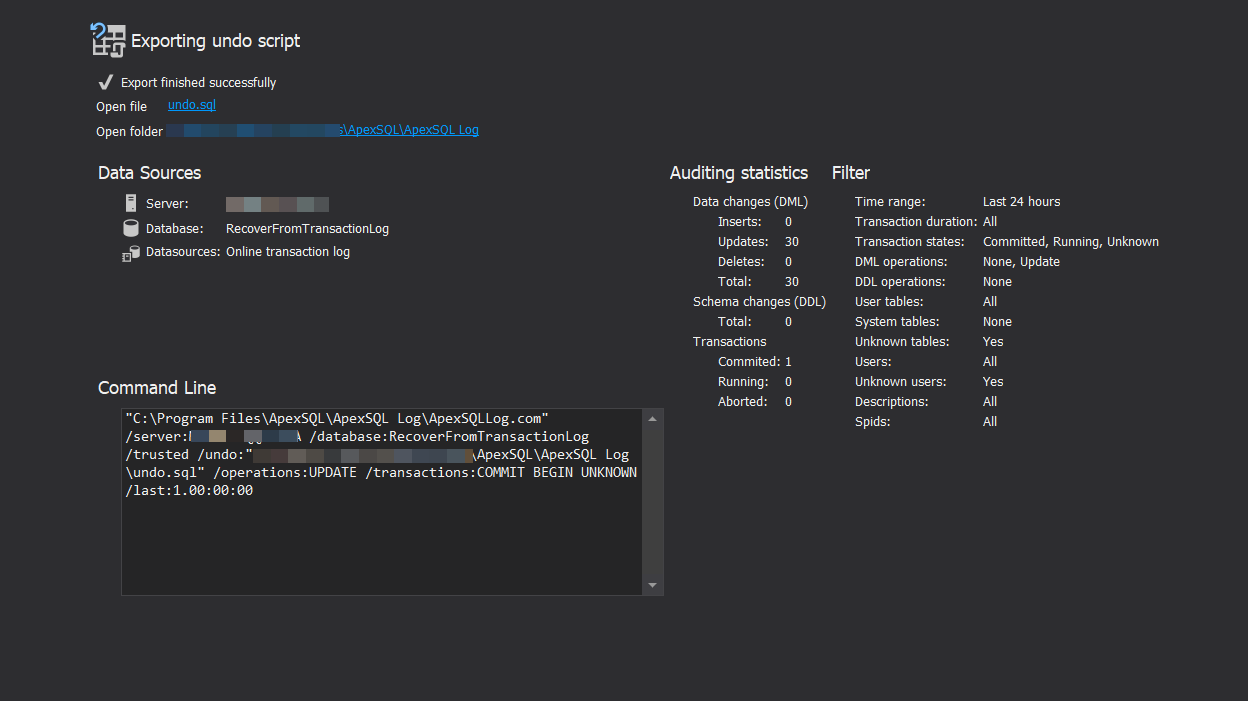
Task: Click the Command Line scrollbar track
Action: (652, 500)
